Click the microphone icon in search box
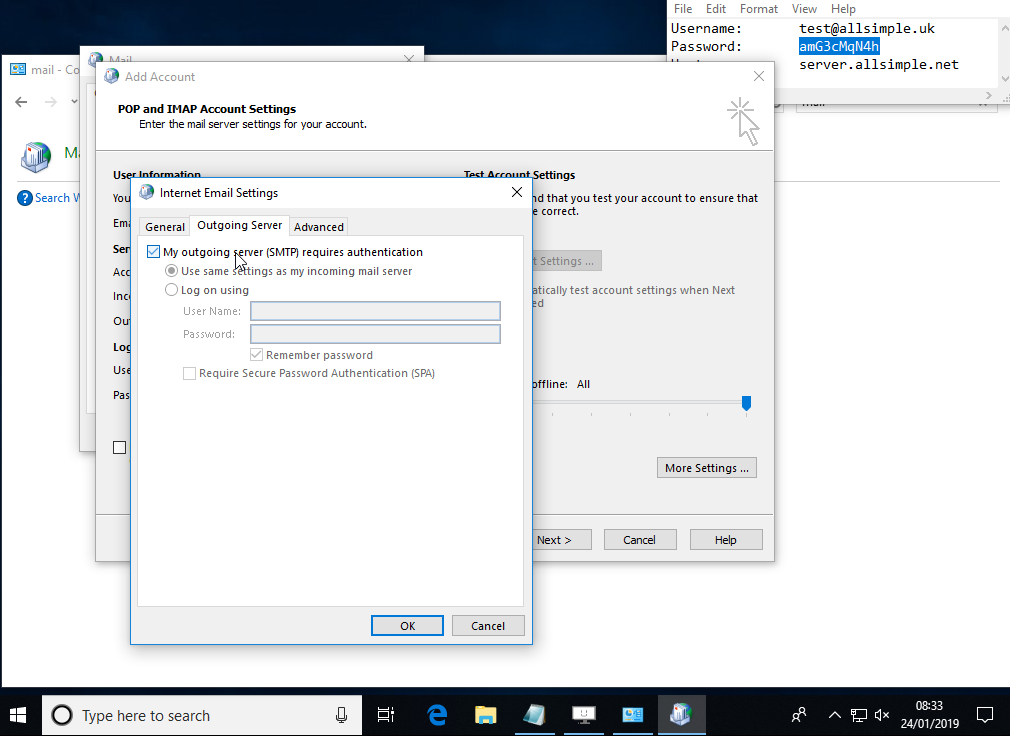This screenshot has height=736, width=1010. [341, 715]
